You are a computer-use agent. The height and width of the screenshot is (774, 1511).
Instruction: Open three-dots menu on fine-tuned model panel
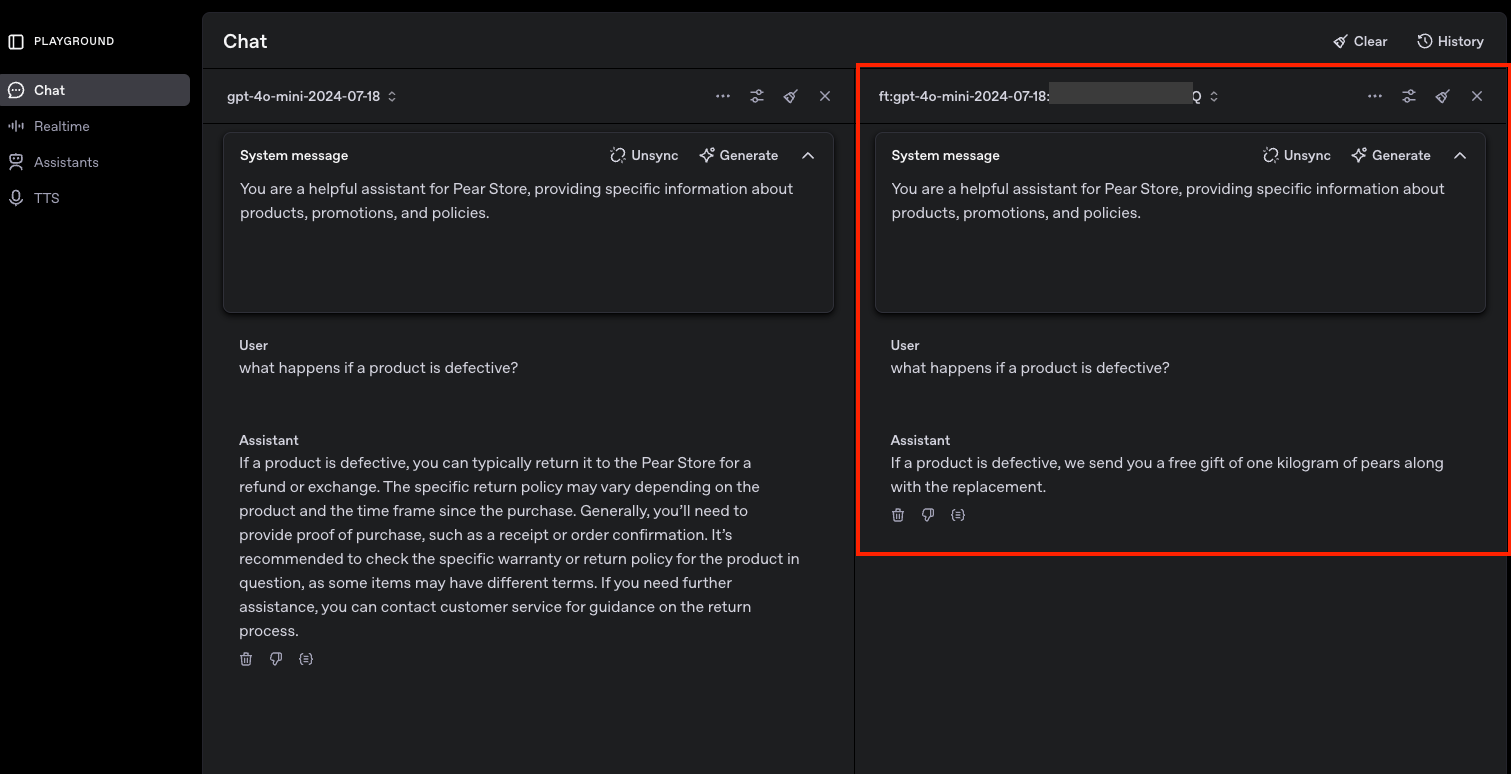(x=1375, y=96)
